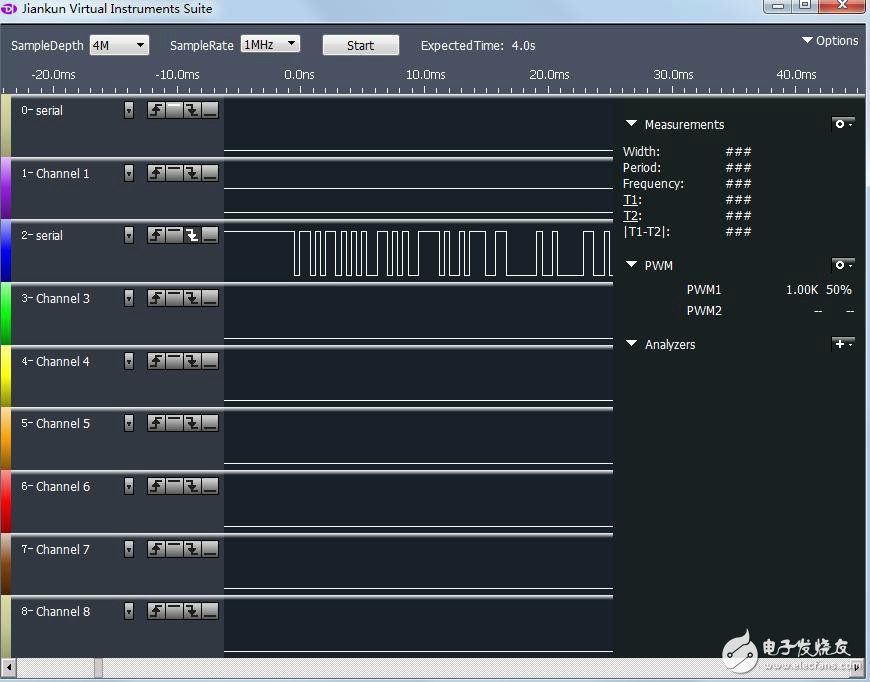The height and width of the screenshot is (682, 870).
Task: Select the PWM1 row
Action: tap(704, 290)
